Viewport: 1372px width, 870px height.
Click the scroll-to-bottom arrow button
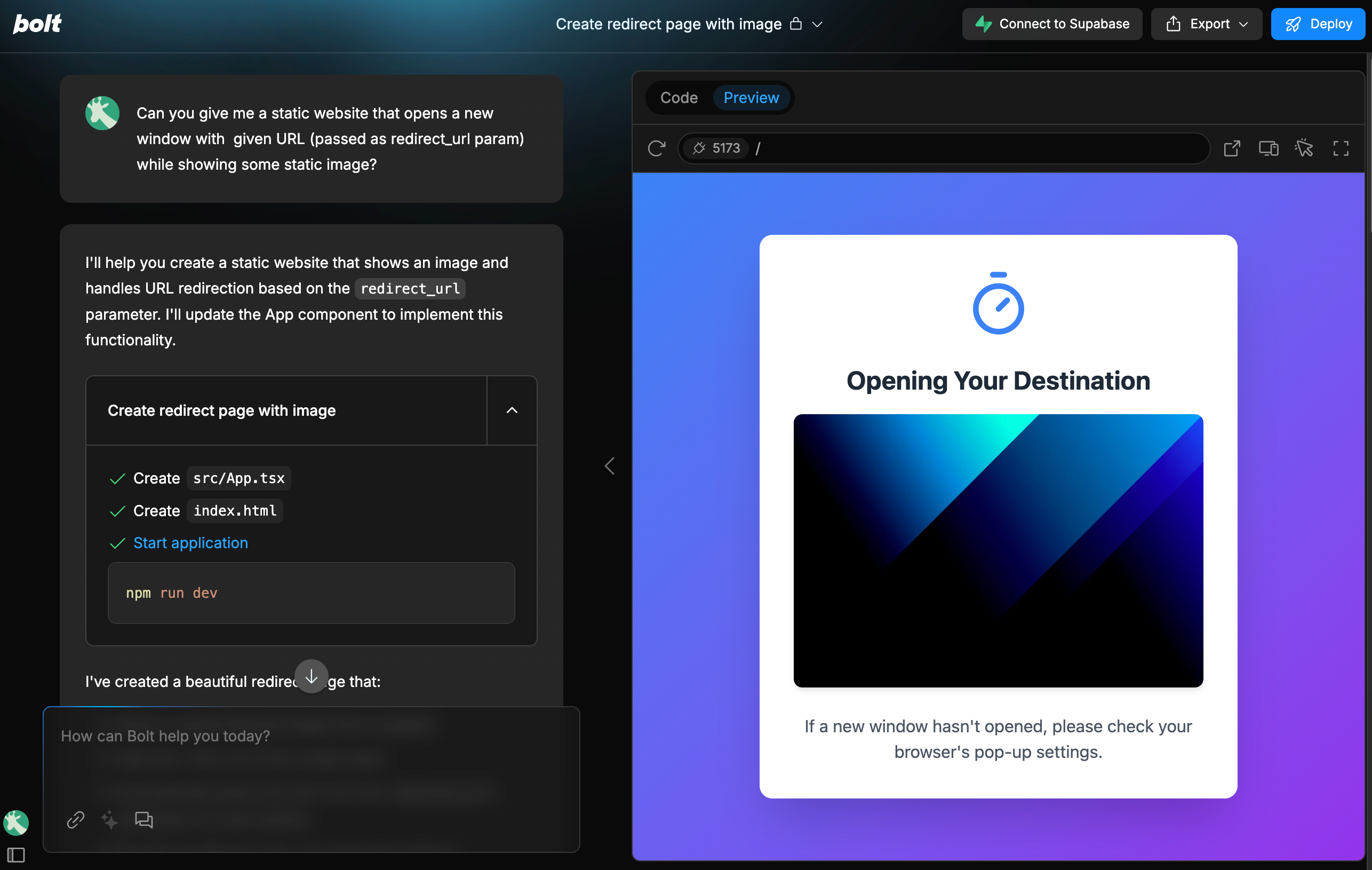(311, 676)
